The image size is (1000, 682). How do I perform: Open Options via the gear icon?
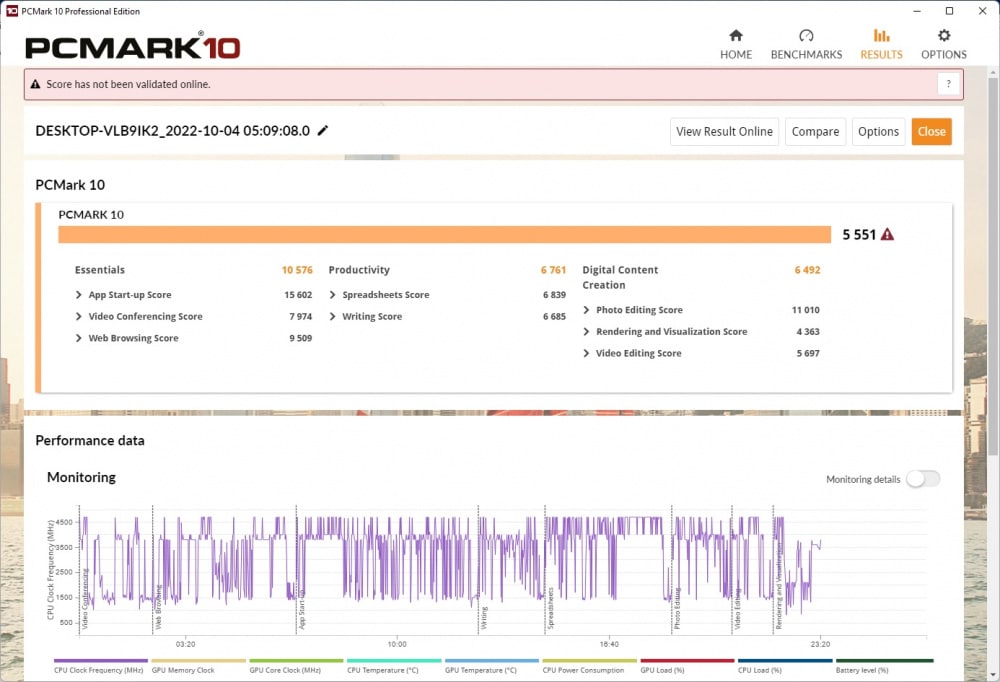pyautogui.click(x=944, y=35)
